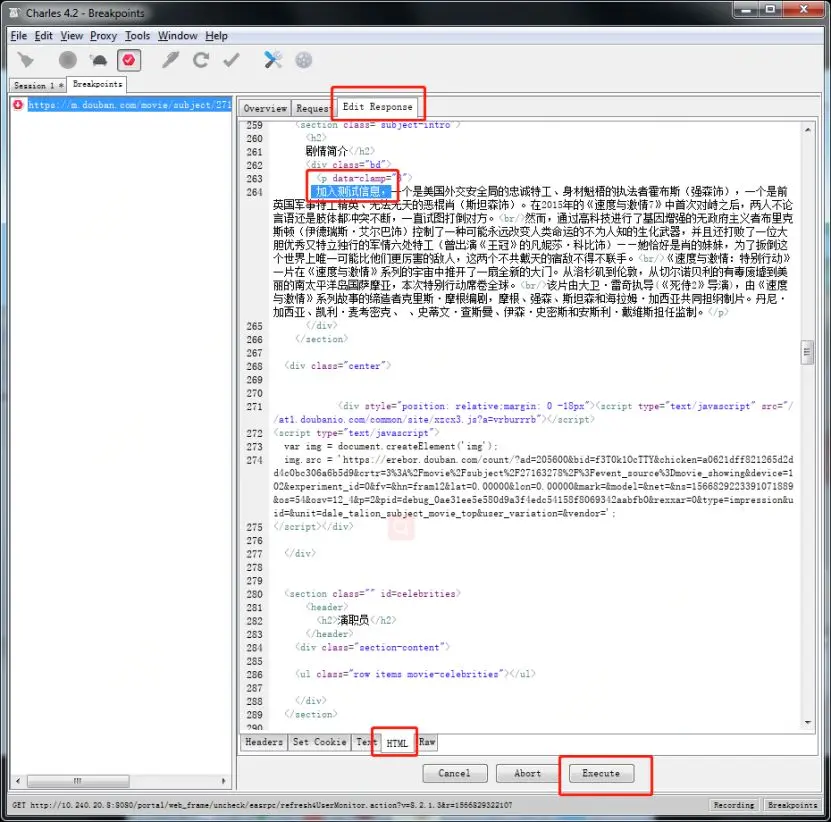Open the Help menu
Viewport: 831px width, 822px height.
click(216, 36)
